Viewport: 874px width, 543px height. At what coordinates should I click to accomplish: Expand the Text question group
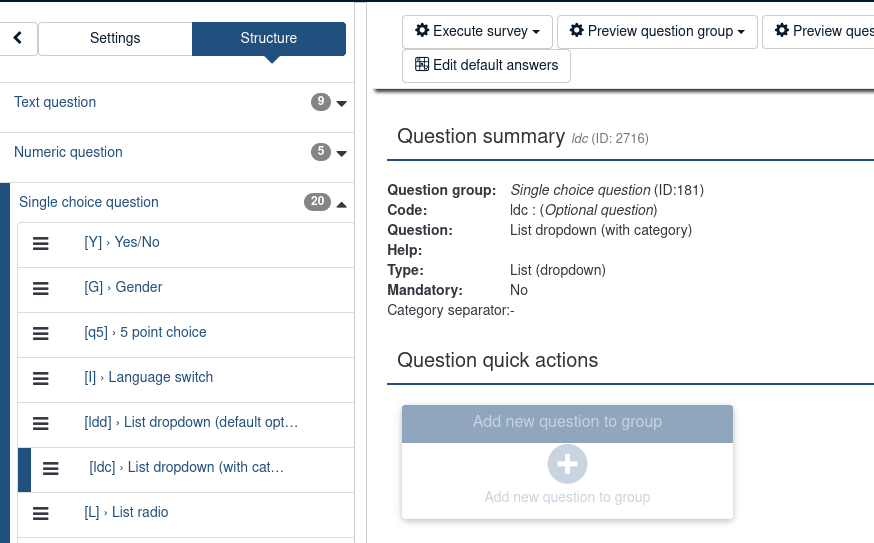[342, 103]
